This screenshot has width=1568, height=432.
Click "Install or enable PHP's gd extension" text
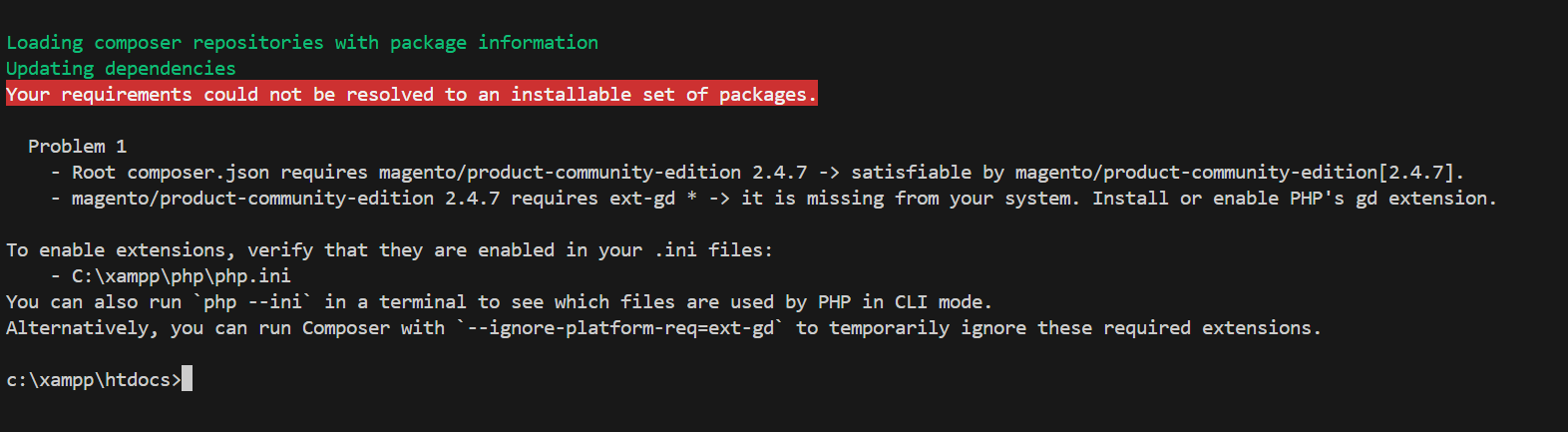(x=1294, y=198)
